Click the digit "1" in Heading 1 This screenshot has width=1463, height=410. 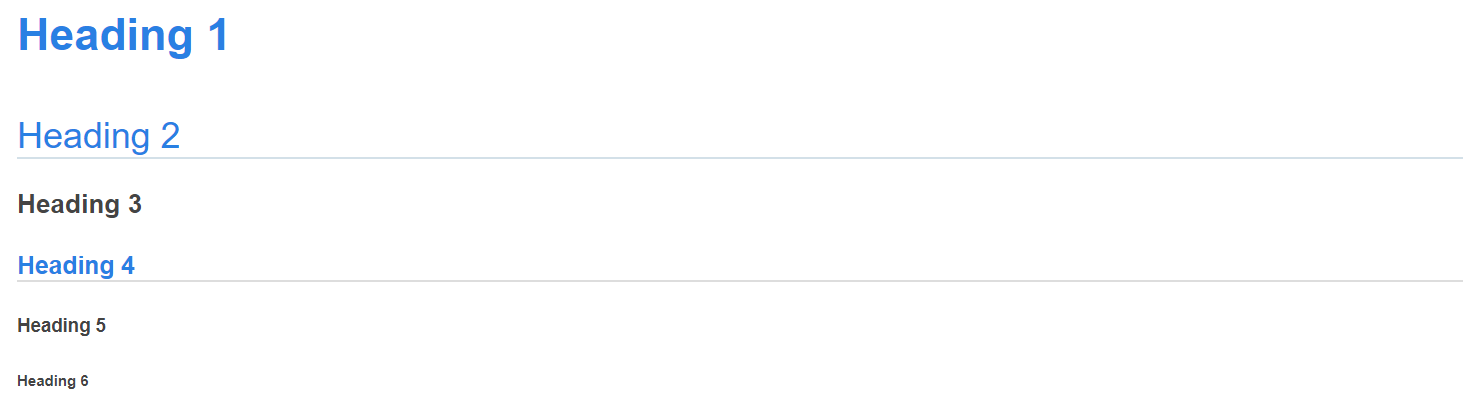(x=217, y=36)
